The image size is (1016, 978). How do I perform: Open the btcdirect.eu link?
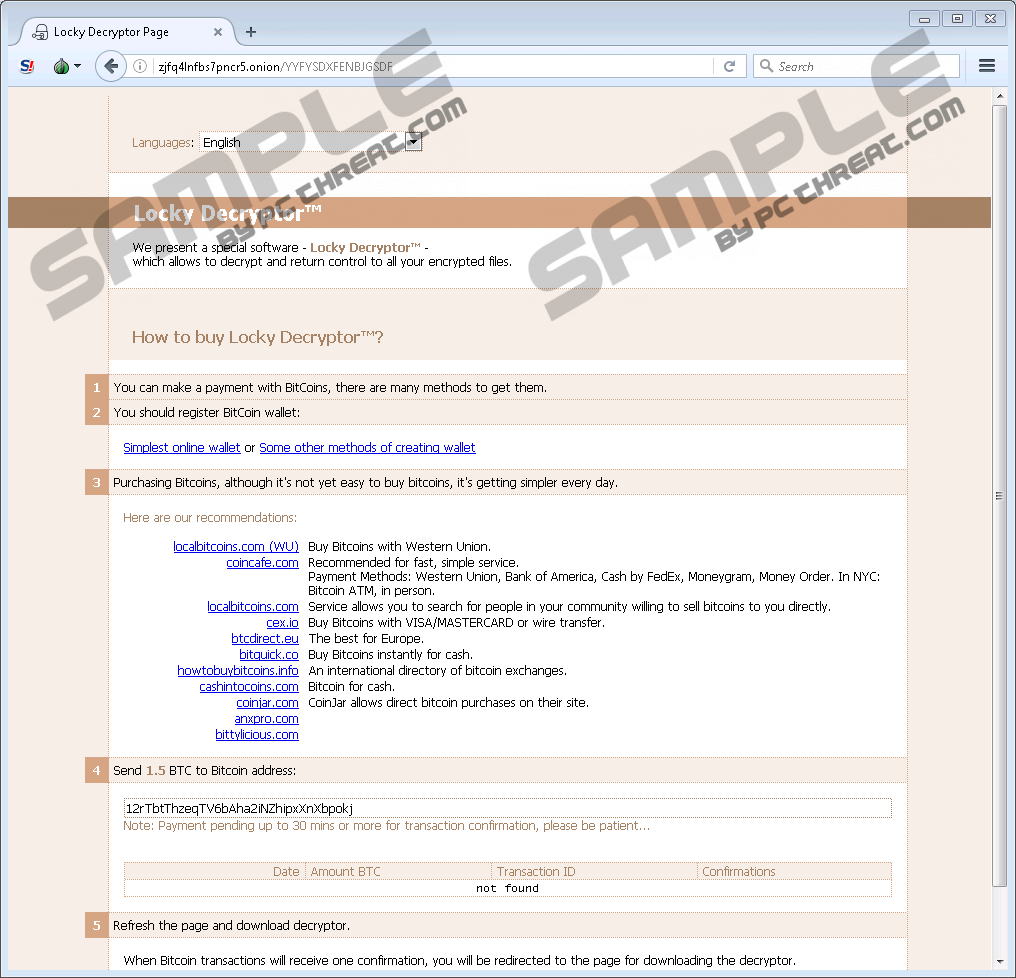pos(265,639)
